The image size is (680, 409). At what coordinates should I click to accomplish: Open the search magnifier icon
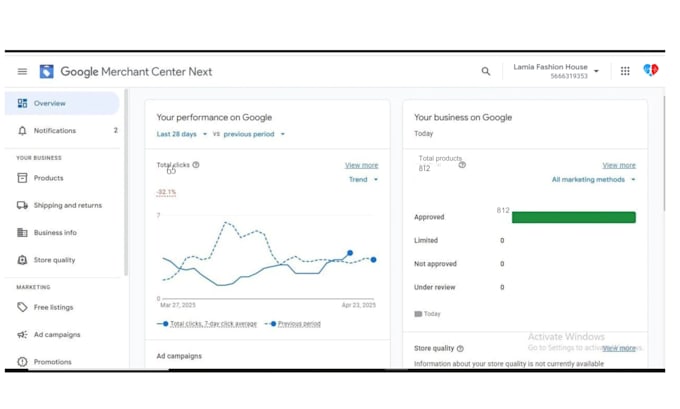(x=486, y=71)
